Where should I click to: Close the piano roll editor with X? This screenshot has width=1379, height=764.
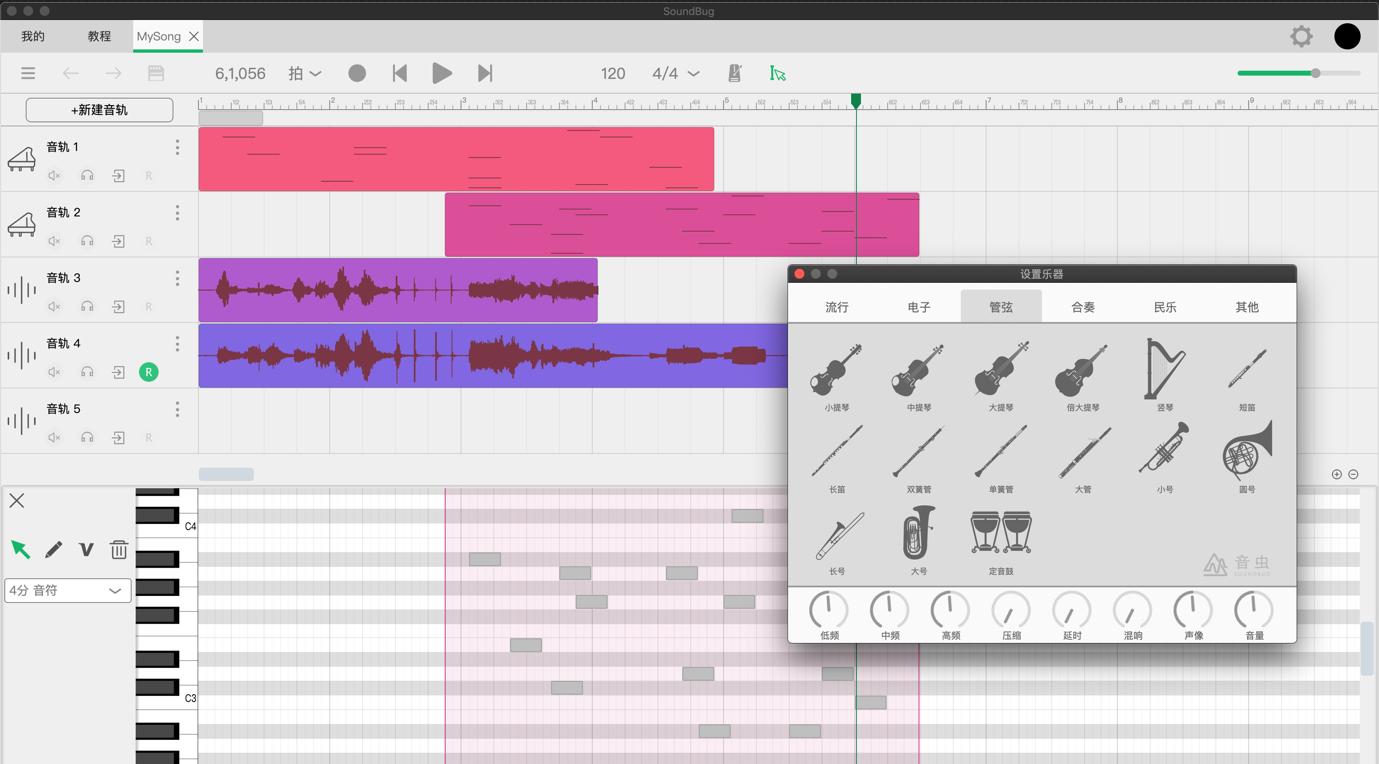click(x=17, y=501)
